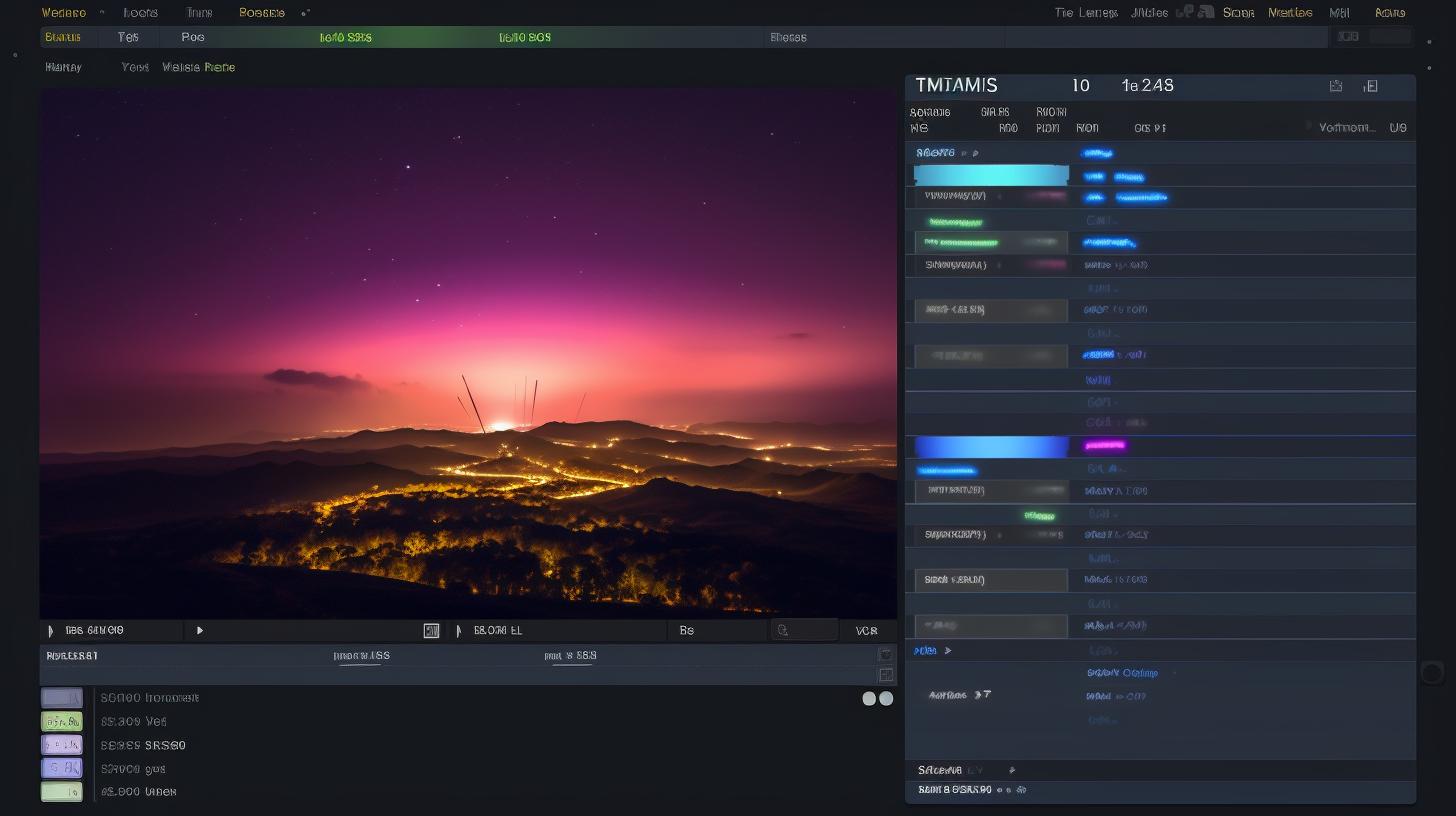Click the lower small icon right of timeline header
This screenshot has width=1456, height=816.
[885, 675]
